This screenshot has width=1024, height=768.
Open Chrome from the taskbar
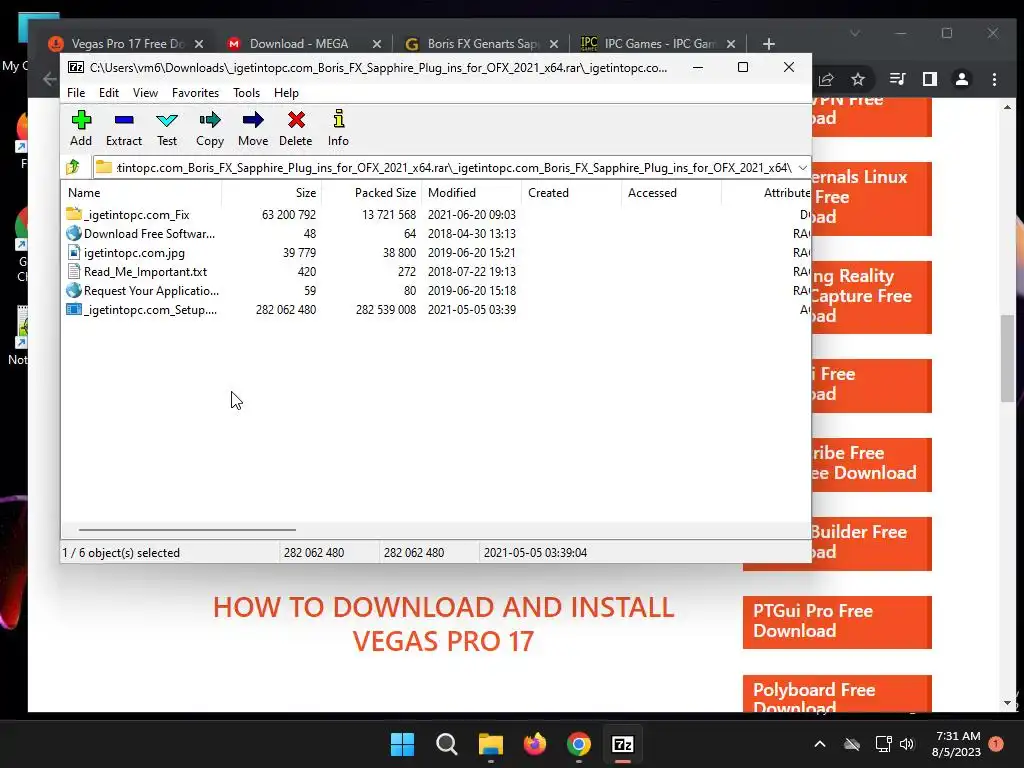(x=579, y=744)
